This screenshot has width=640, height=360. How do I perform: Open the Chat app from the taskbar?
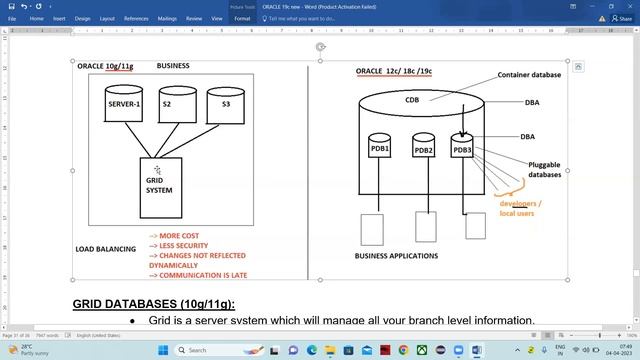pos(293,350)
